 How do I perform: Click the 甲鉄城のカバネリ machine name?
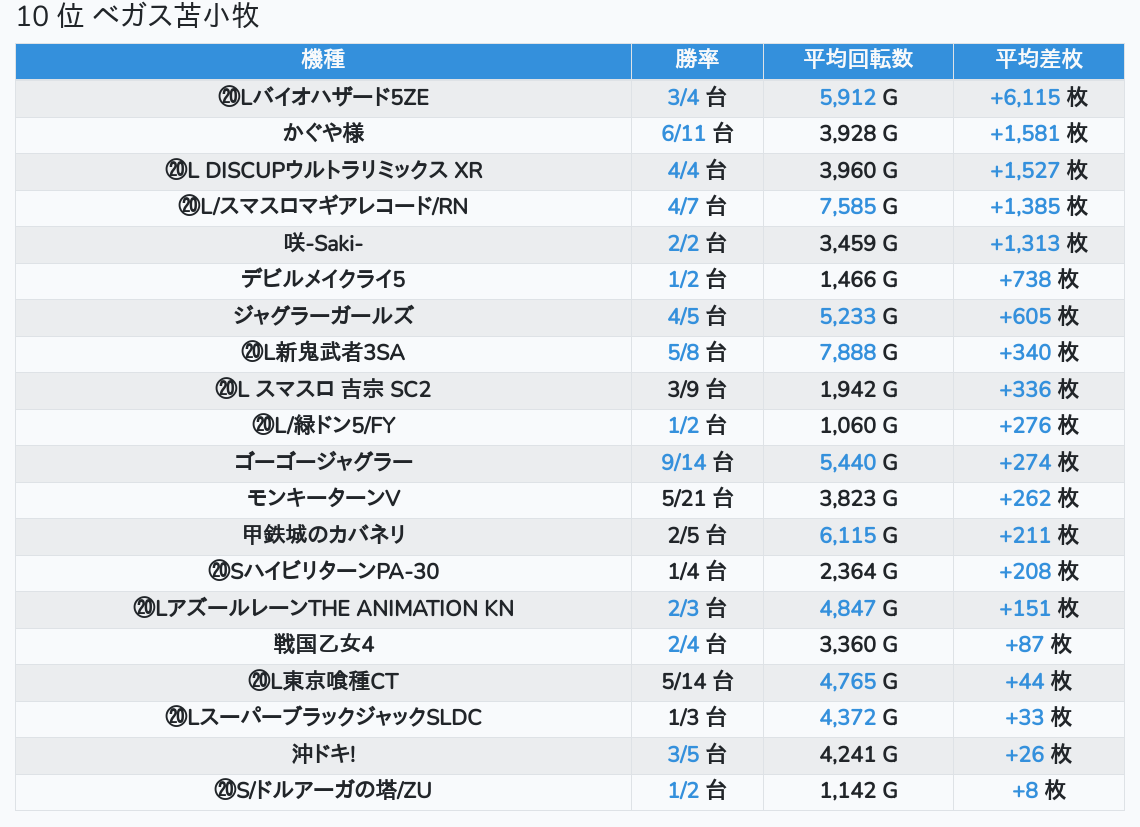[x=323, y=535]
